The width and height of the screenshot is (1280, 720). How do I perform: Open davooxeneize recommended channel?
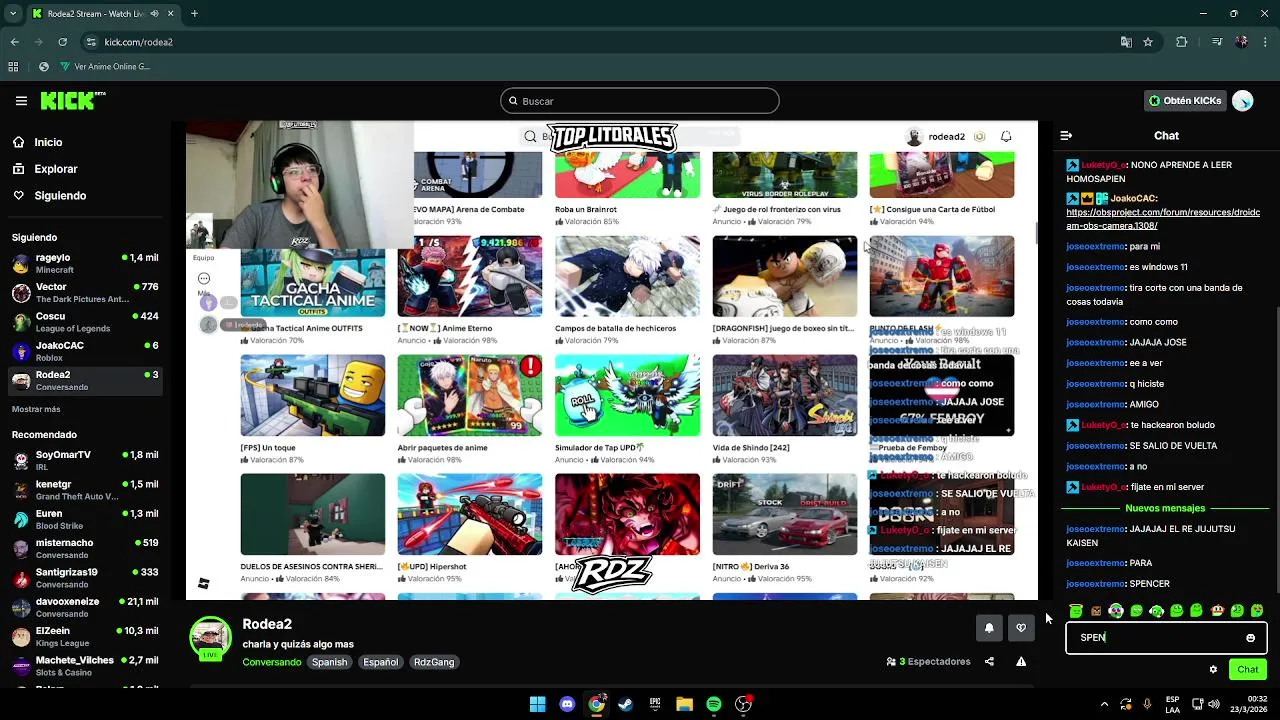(85, 607)
